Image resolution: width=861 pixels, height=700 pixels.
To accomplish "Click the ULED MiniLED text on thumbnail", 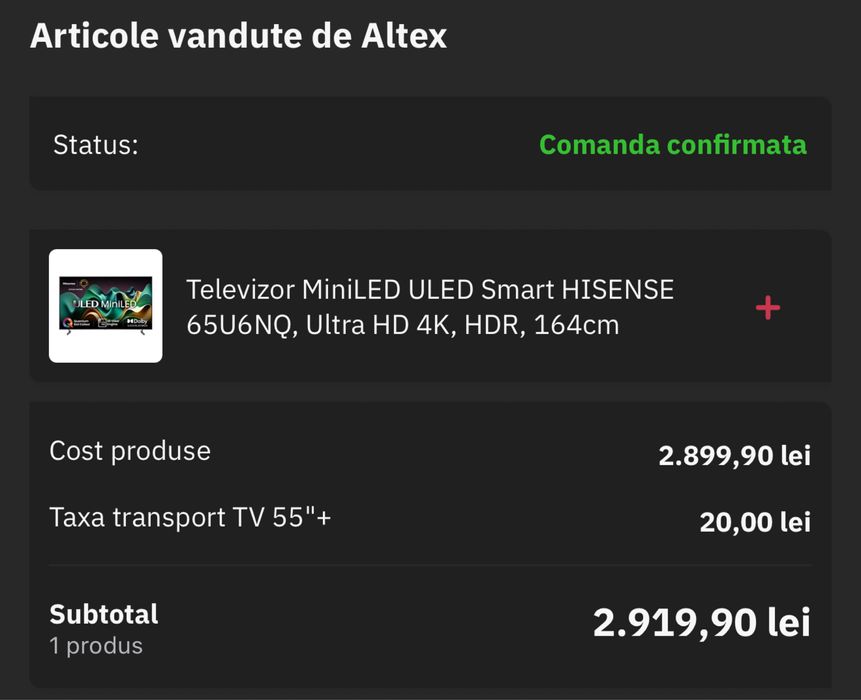I will [105, 303].
